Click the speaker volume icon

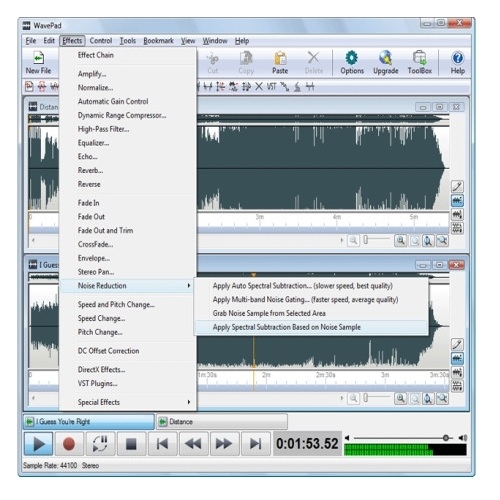click(462, 438)
